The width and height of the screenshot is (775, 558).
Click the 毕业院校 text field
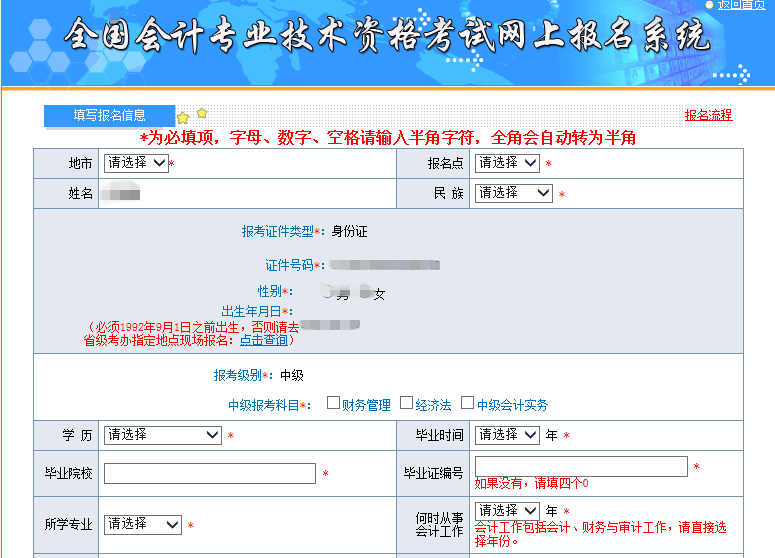tap(210, 473)
